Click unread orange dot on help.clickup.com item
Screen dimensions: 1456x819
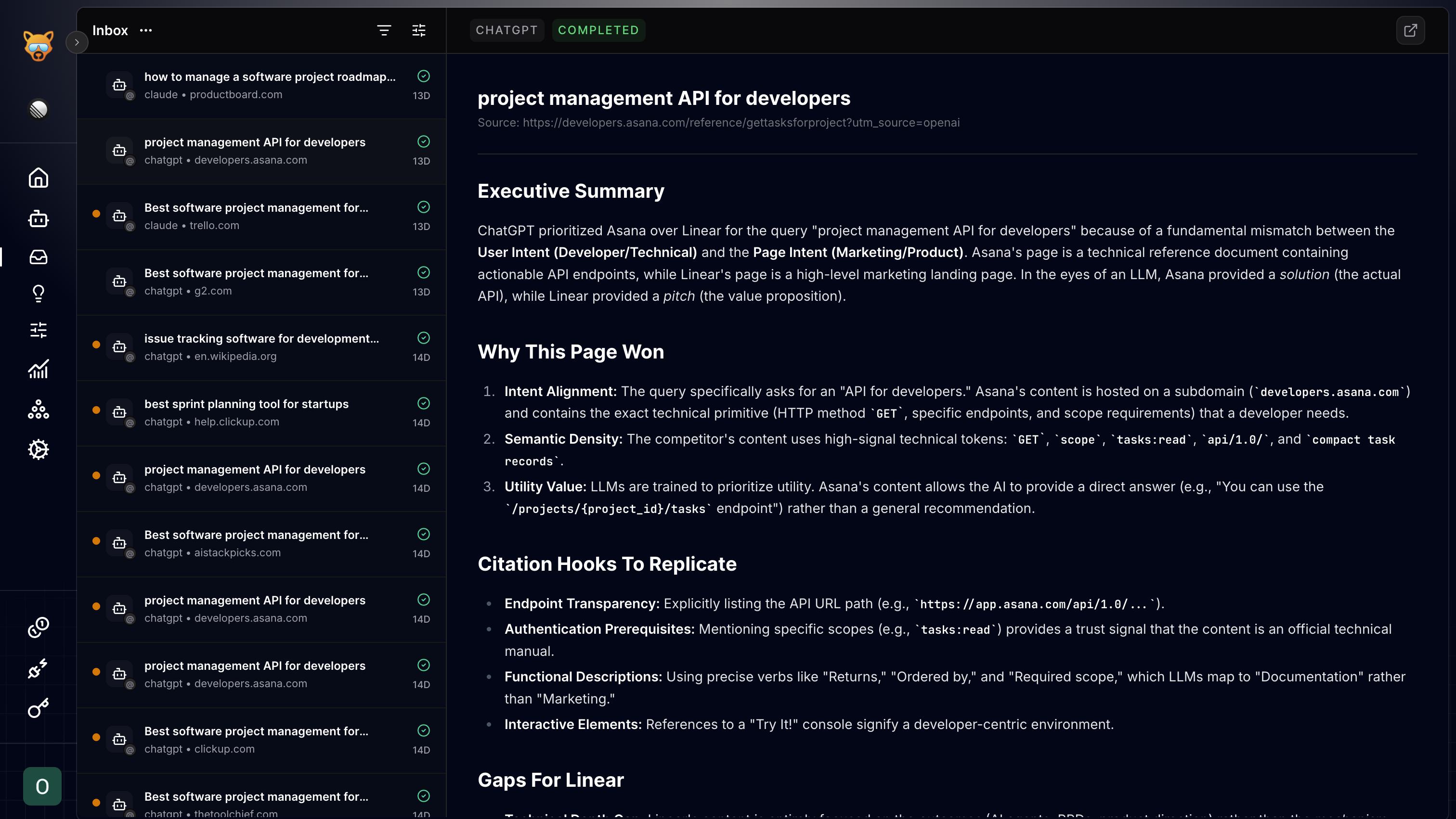click(96, 410)
